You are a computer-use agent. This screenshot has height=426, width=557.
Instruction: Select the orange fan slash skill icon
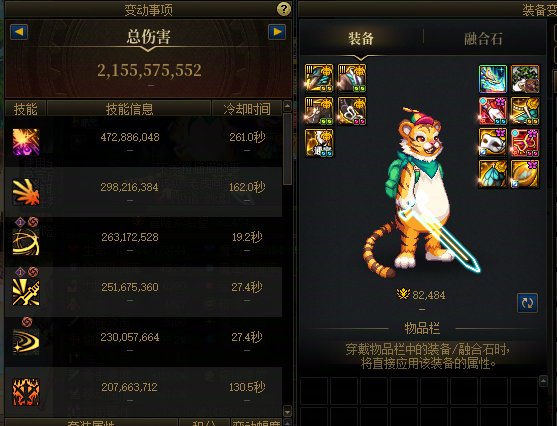(26, 192)
